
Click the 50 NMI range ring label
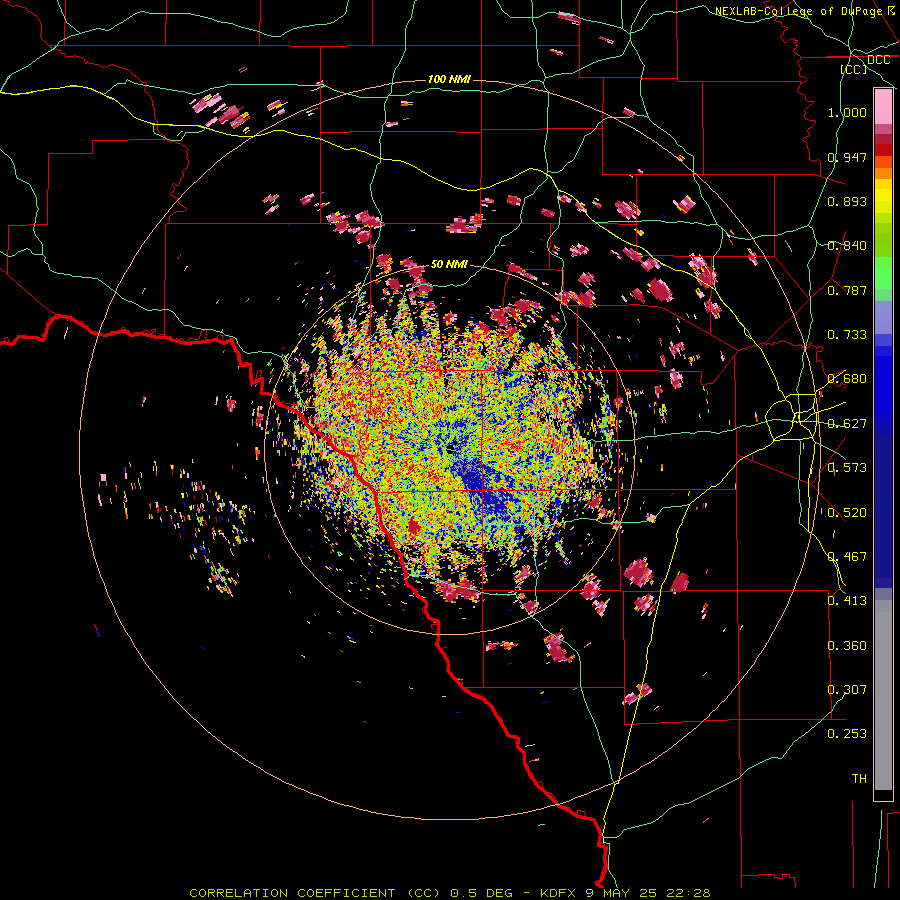[449, 264]
